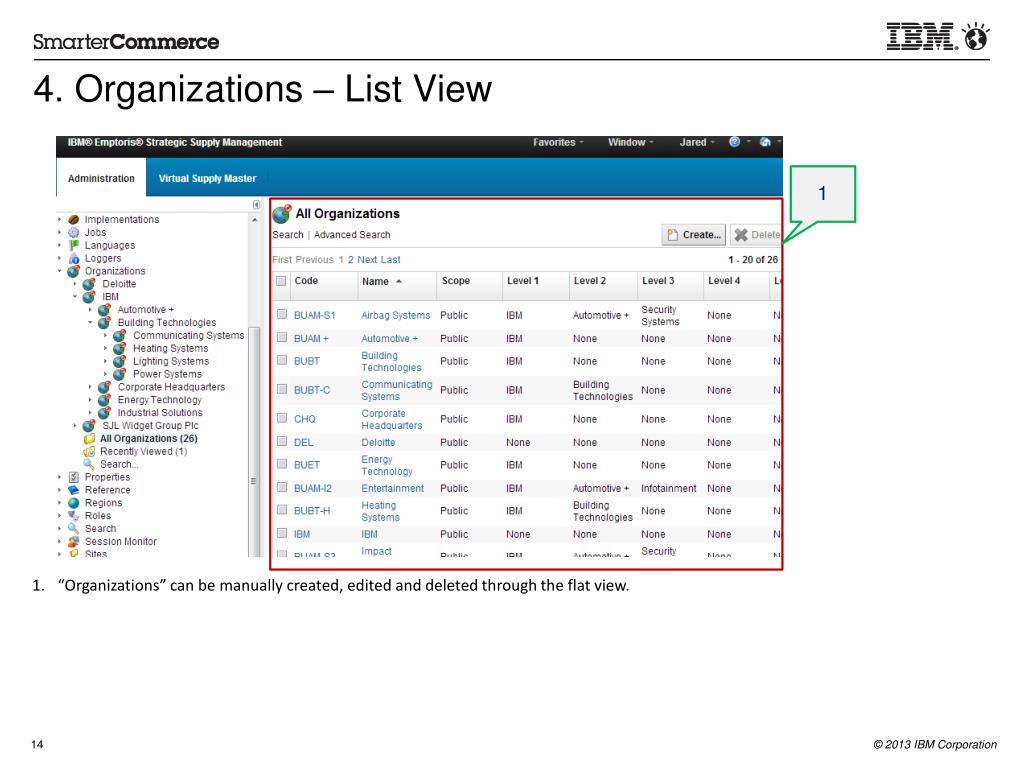Click the Delete button
This screenshot has height=768, width=1024.
click(x=756, y=234)
